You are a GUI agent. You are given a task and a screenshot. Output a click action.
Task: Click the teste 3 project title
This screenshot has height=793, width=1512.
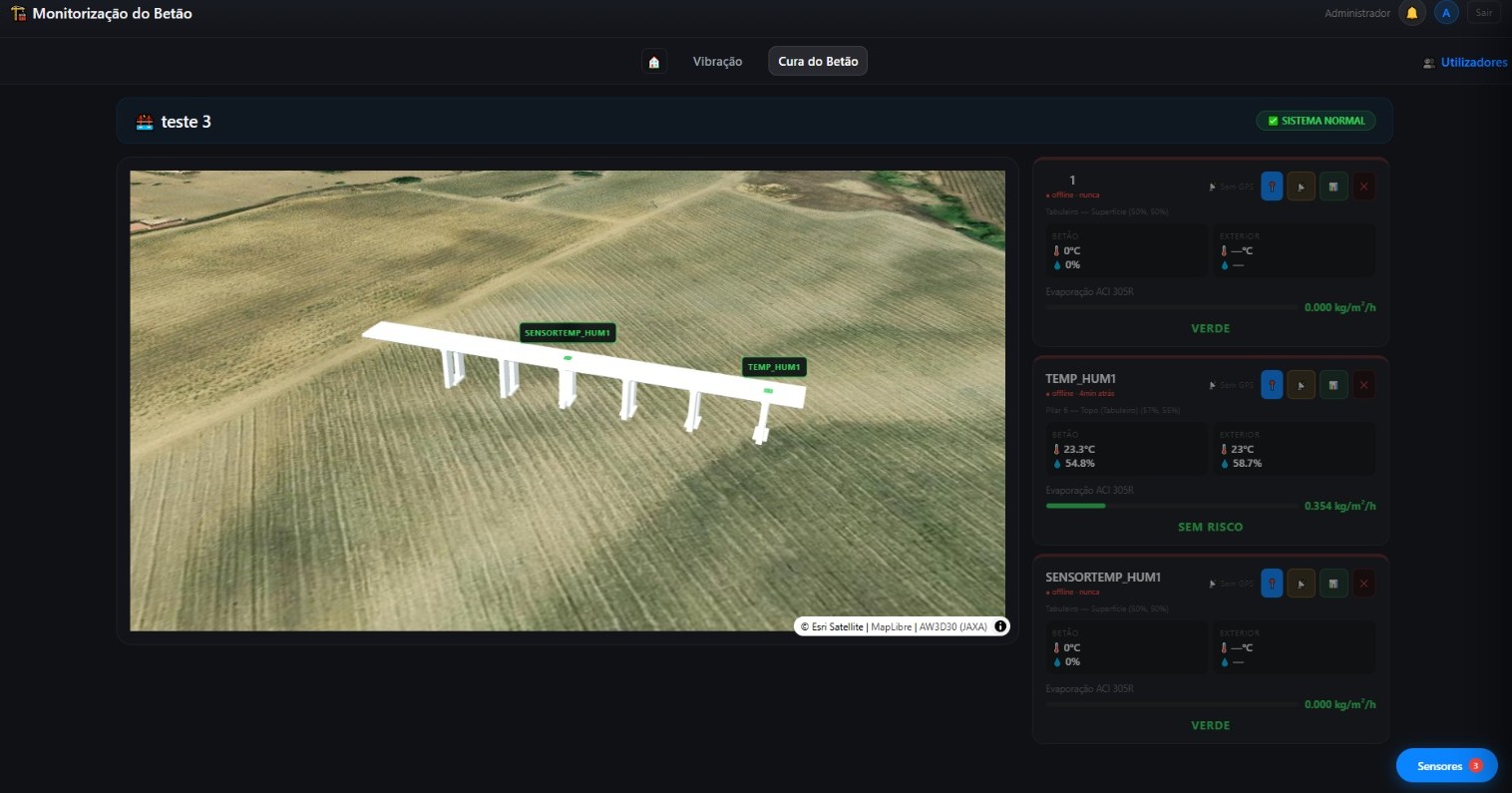coord(187,122)
